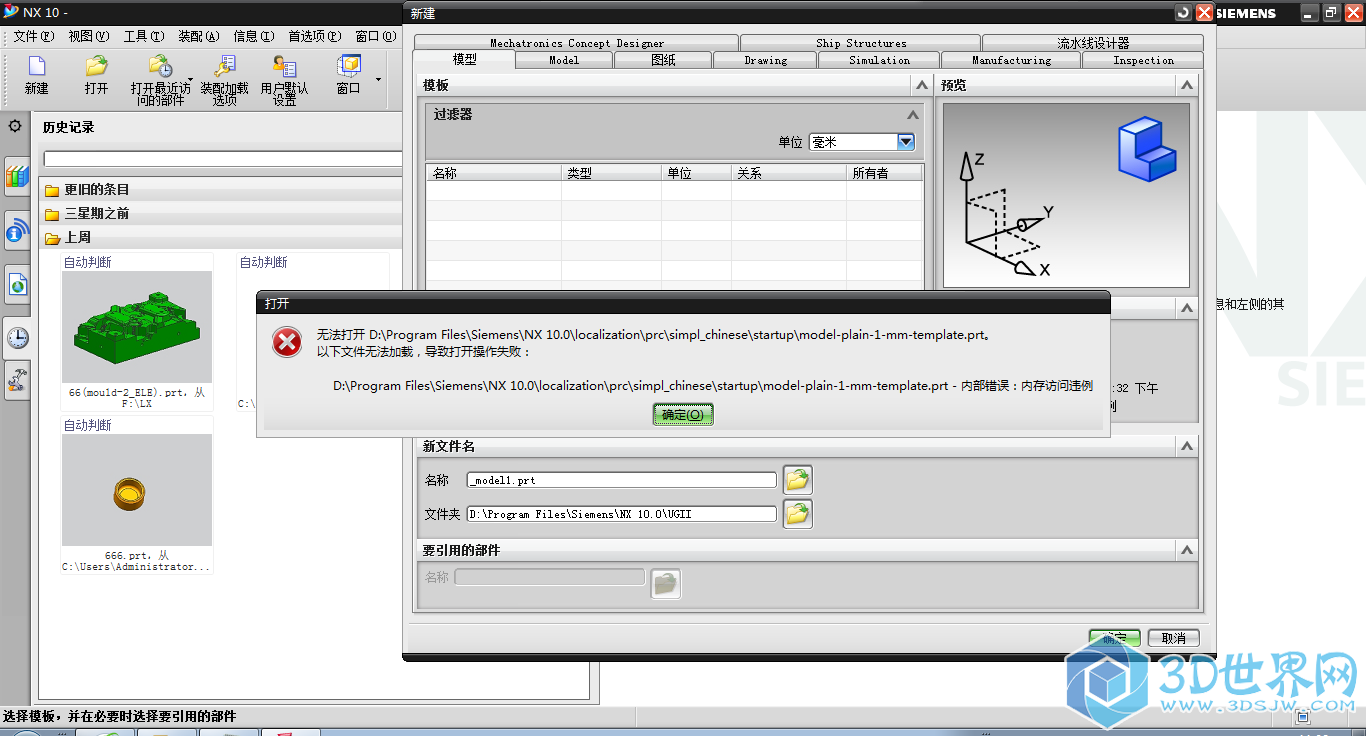This screenshot has width=1366, height=736.
Task: Select the 模型 tab
Action: point(464,59)
